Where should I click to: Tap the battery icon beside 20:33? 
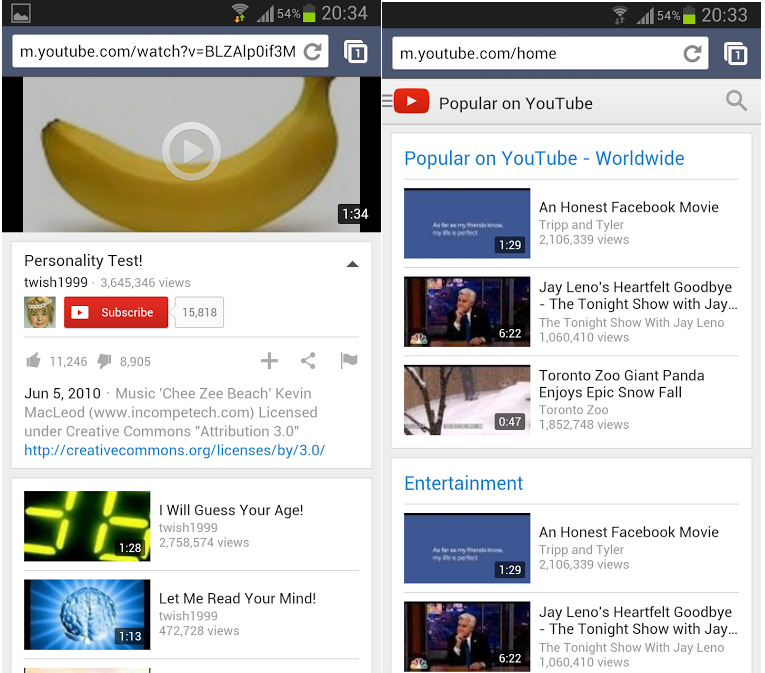[x=689, y=15]
